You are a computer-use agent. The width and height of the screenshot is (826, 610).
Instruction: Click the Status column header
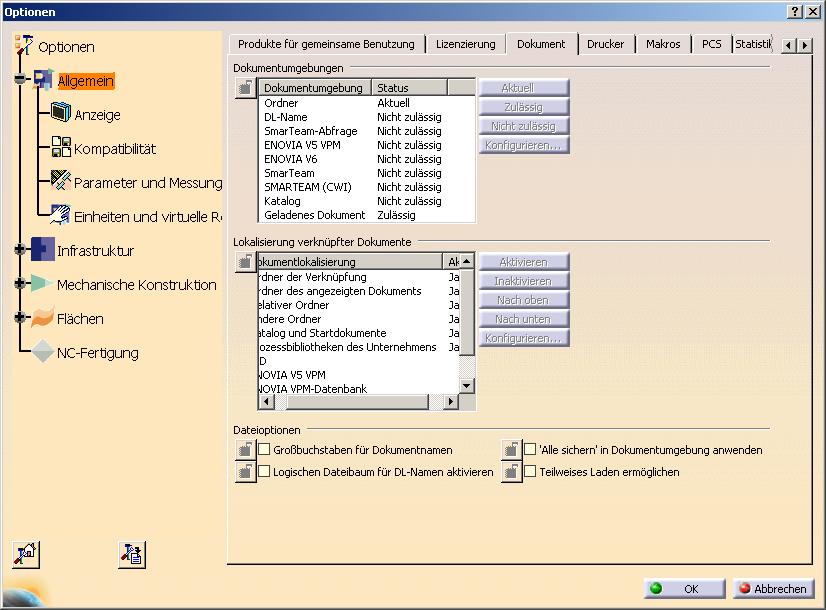pos(409,87)
